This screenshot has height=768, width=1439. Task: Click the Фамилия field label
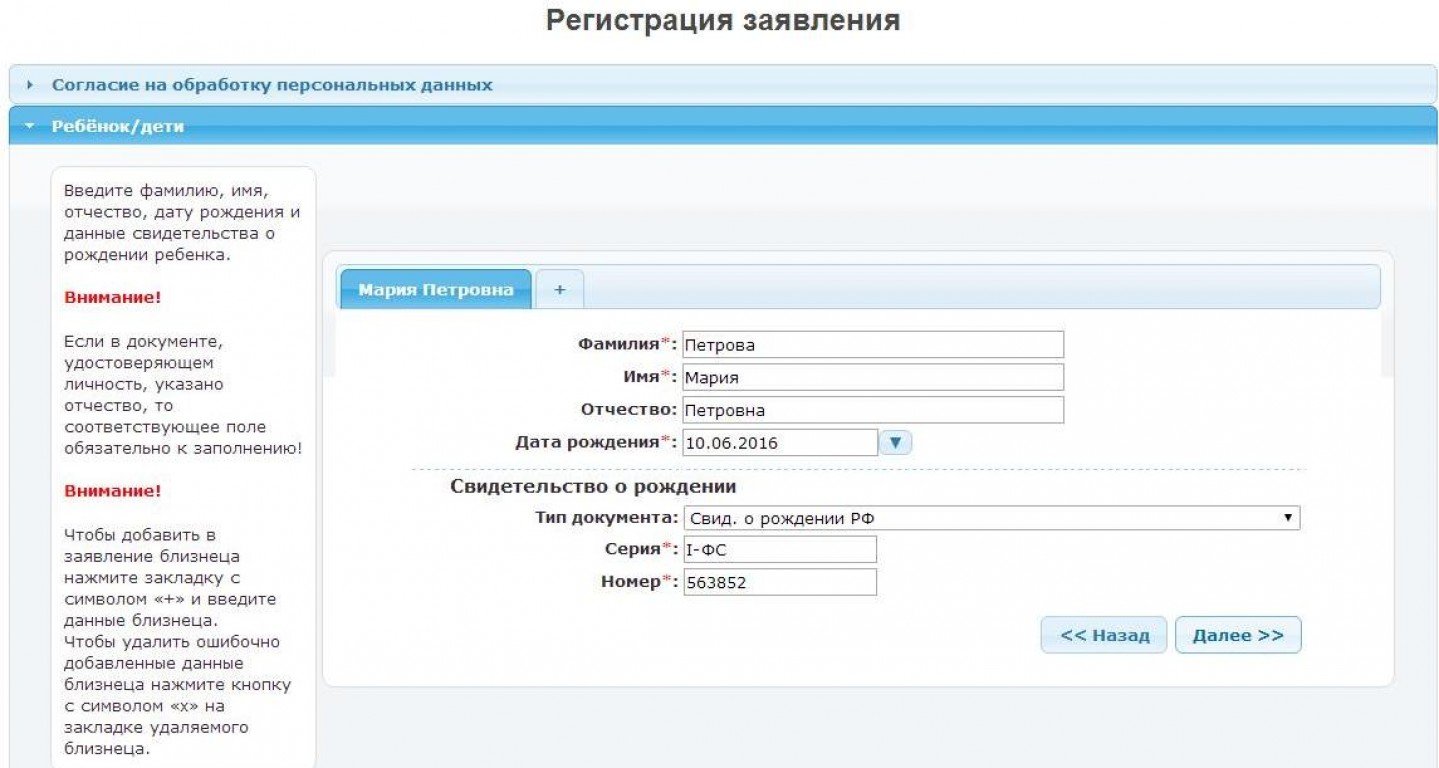point(619,344)
